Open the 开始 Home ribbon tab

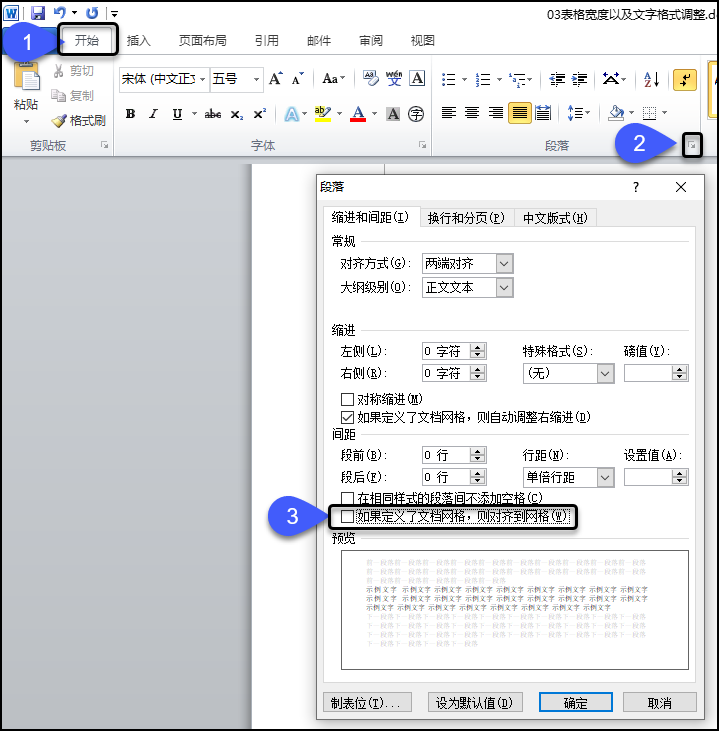pyautogui.click(x=87, y=41)
